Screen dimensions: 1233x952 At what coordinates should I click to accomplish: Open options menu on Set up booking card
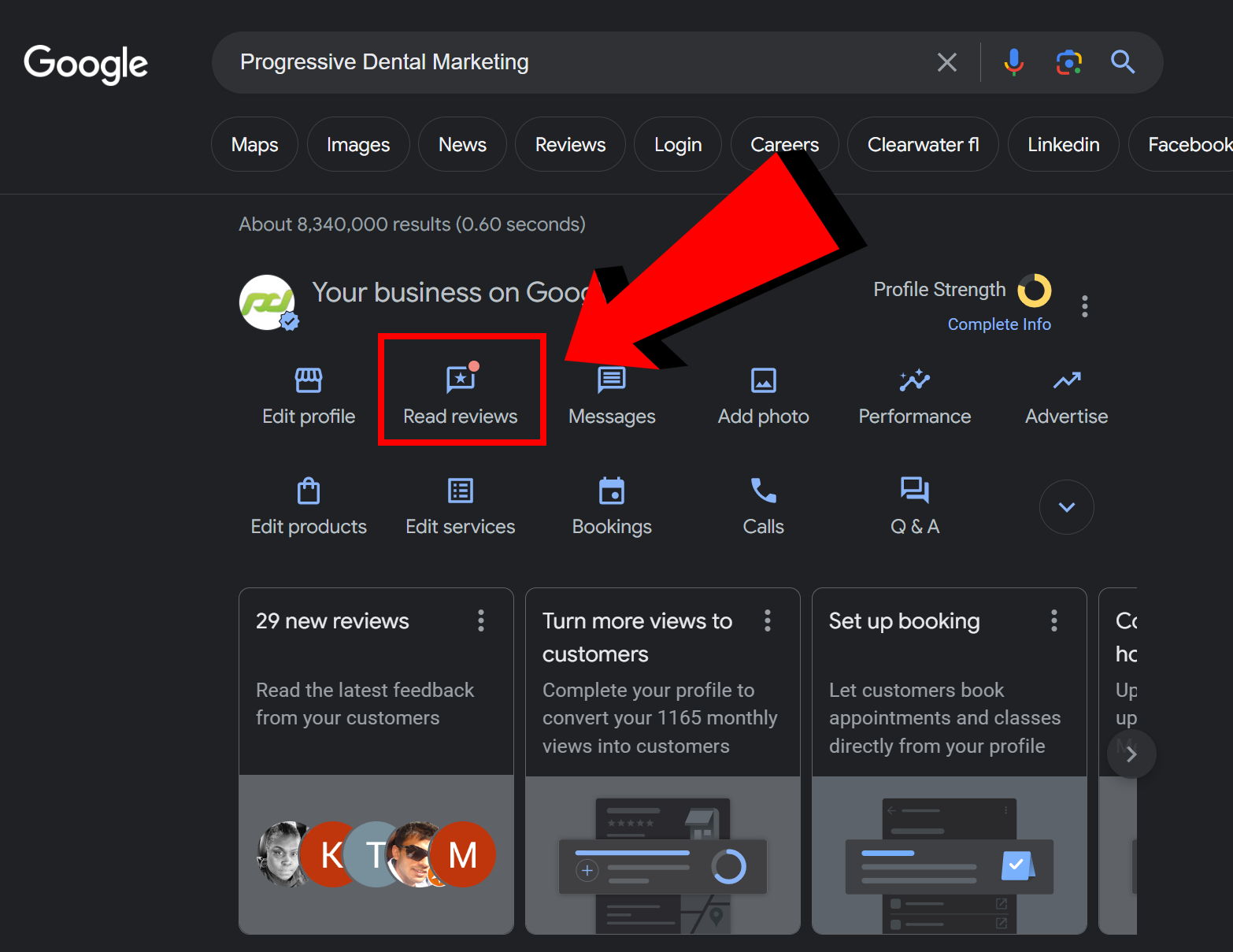tap(1054, 620)
